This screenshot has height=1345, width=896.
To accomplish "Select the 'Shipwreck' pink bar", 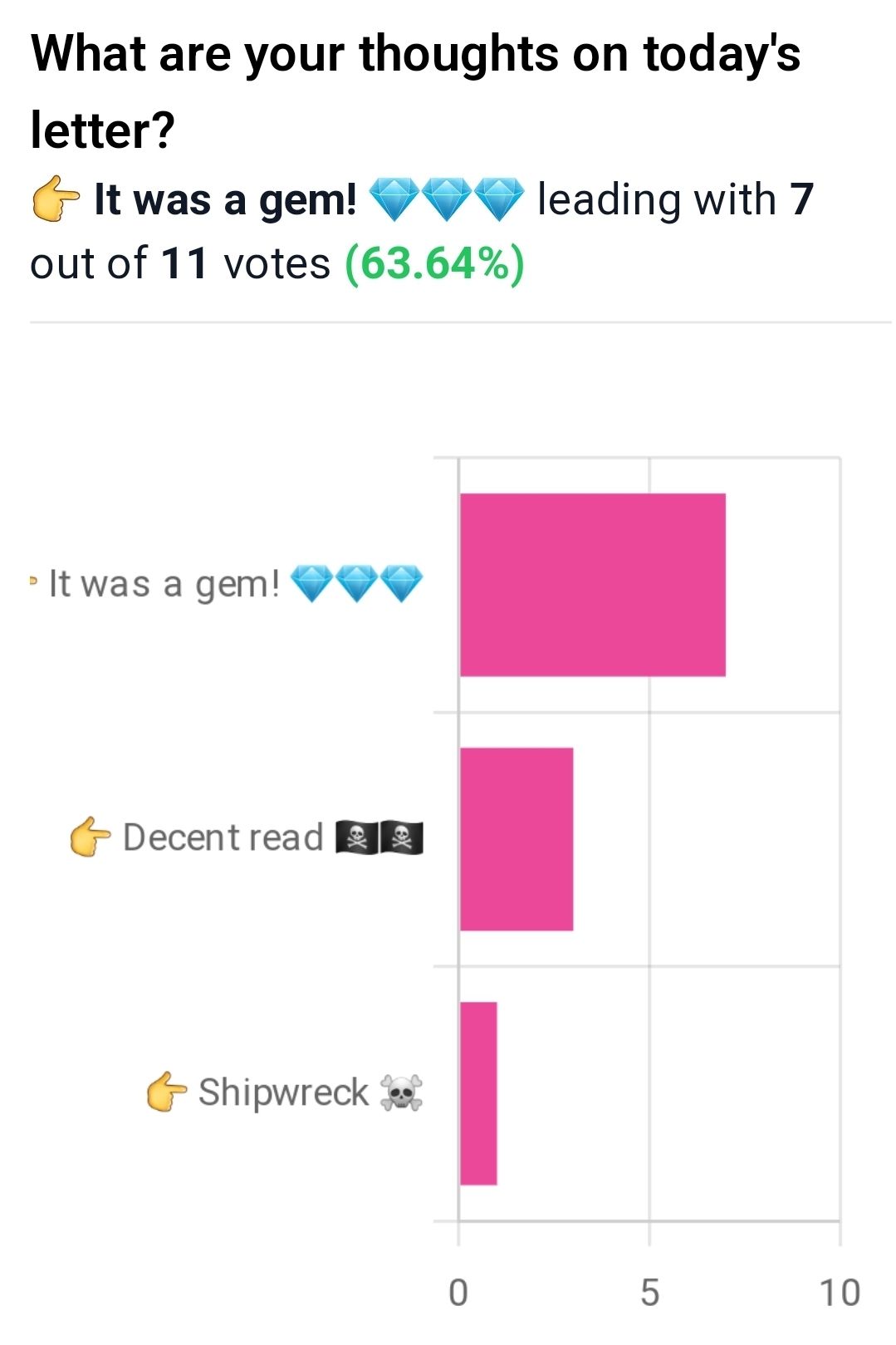I will [x=478, y=1093].
